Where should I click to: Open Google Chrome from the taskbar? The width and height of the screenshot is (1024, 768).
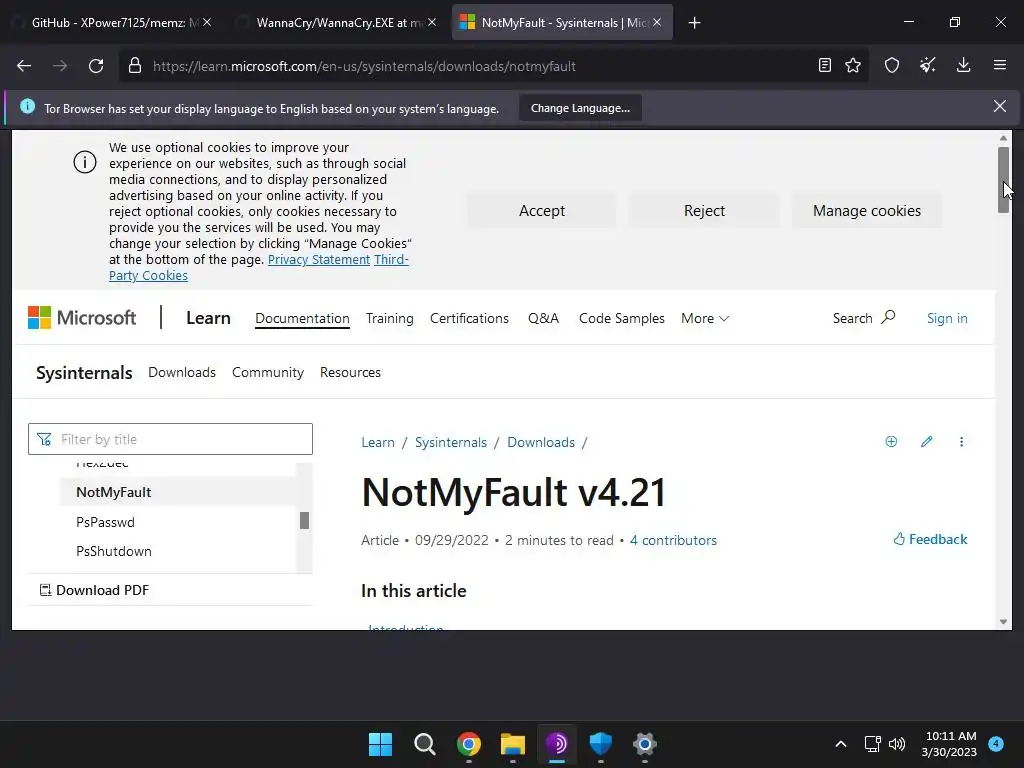468,744
